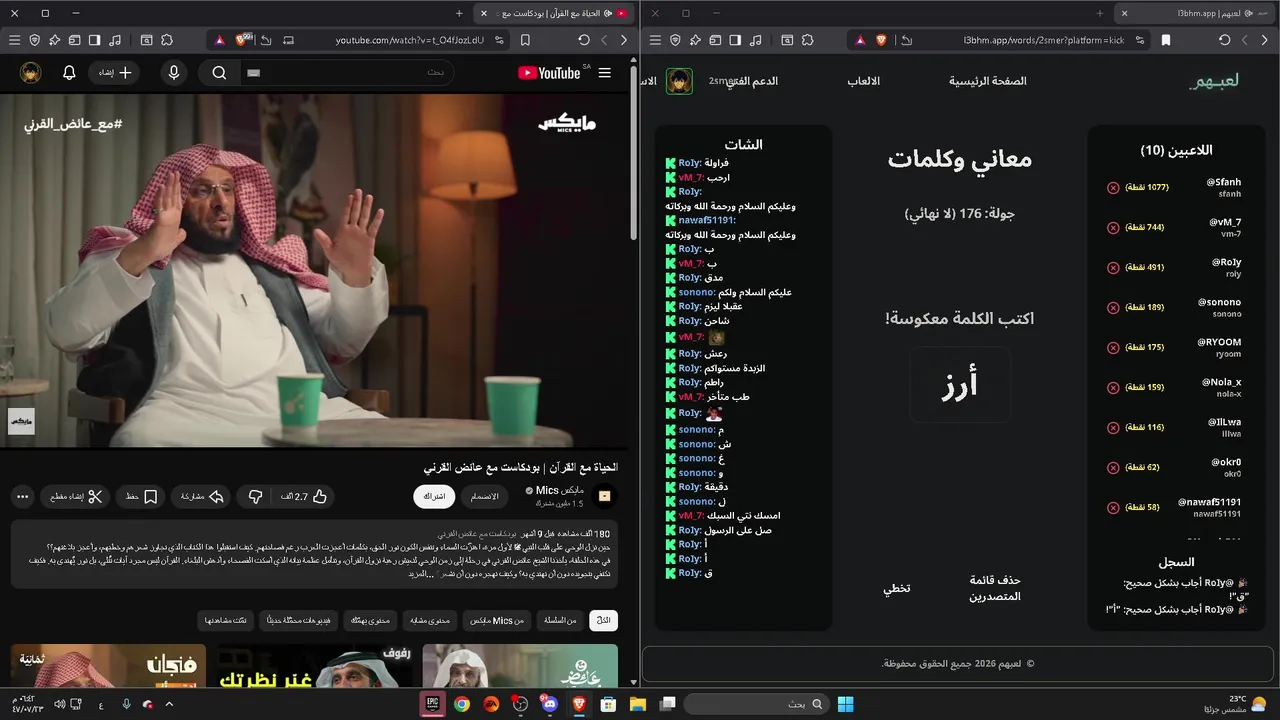The width and height of the screenshot is (1280, 720).
Task: Show hidden system tray icons
Action: coord(169,704)
